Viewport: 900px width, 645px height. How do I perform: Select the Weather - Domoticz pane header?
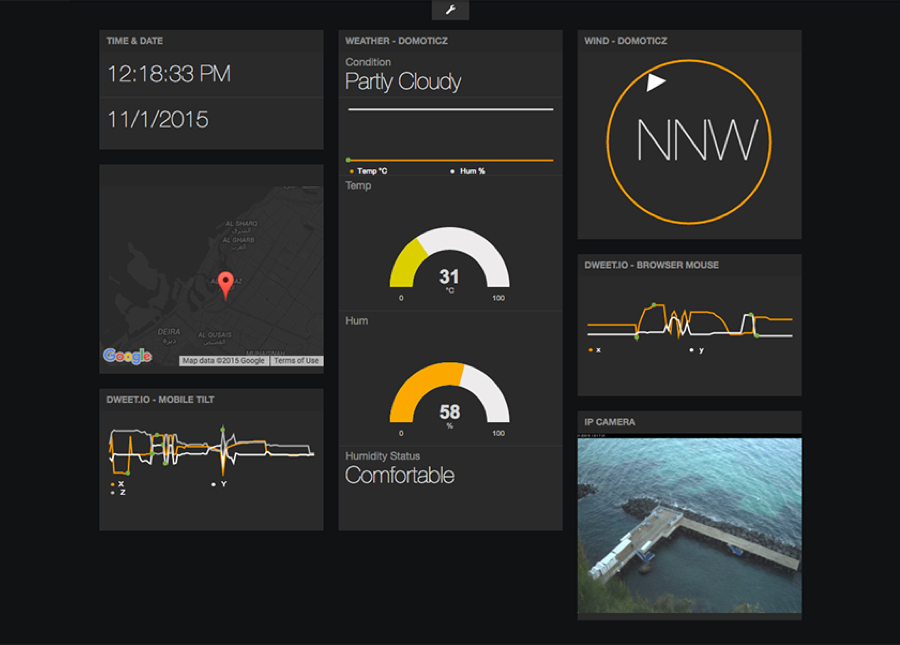tap(394, 41)
